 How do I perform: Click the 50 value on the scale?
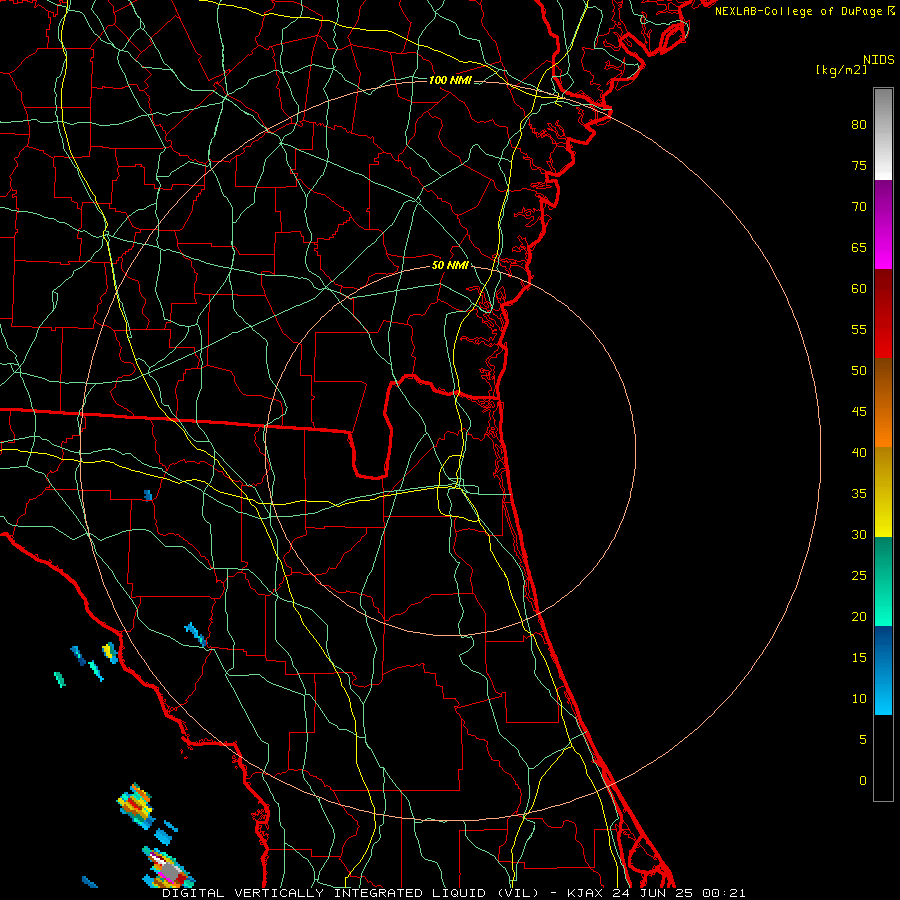[x=859, y=371]
